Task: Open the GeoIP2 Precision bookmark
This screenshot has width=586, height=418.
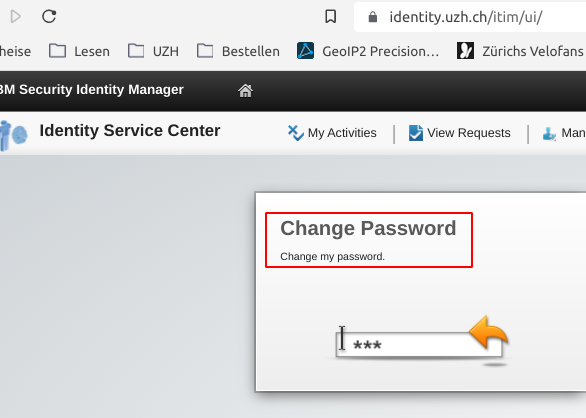Action: [368, 51]
